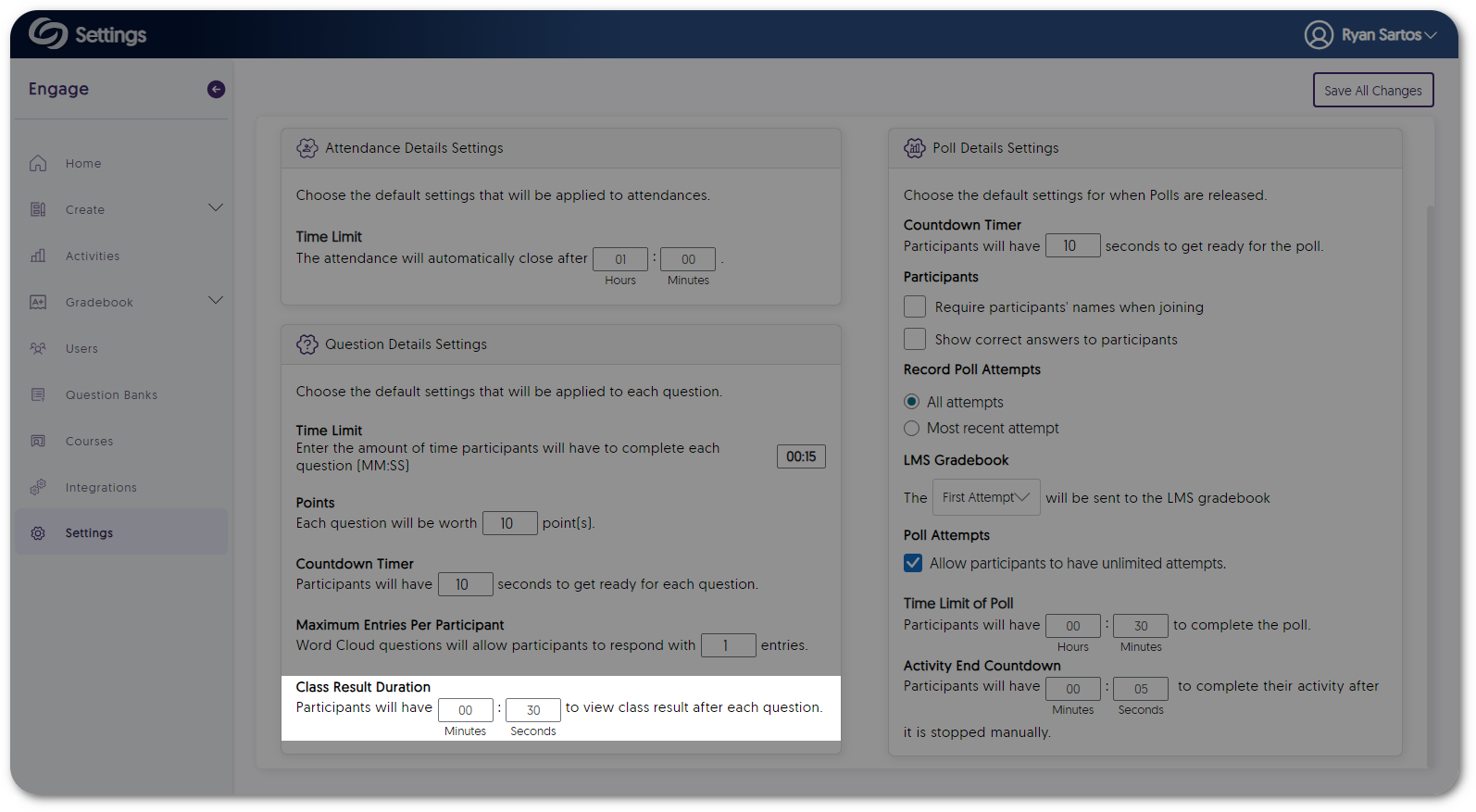Open the First Attempt dropdown
Viewport: 1476px width, 812px height.
[985, 497]
